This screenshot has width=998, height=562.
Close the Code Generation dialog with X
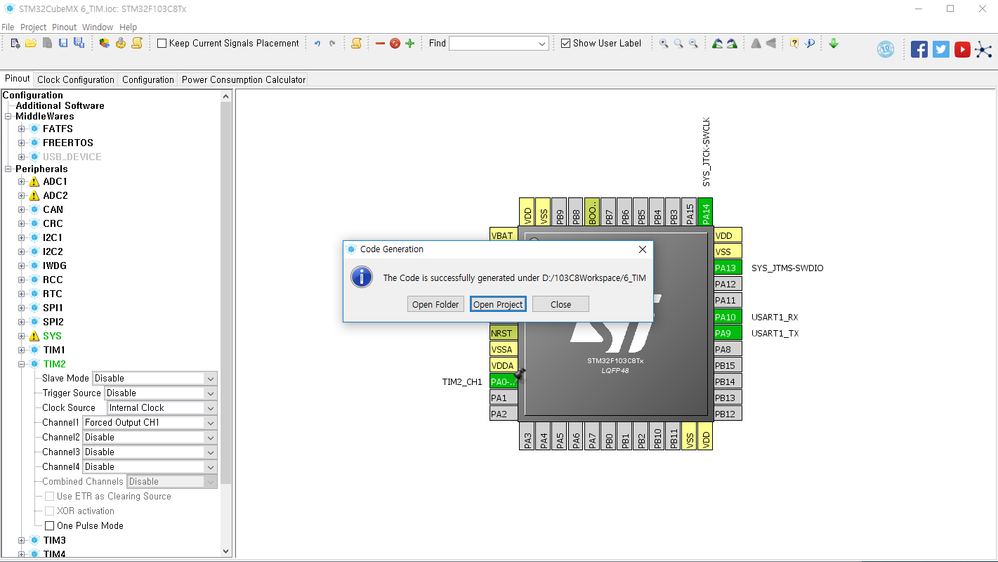pyautogui.click(x=642, y=249)
